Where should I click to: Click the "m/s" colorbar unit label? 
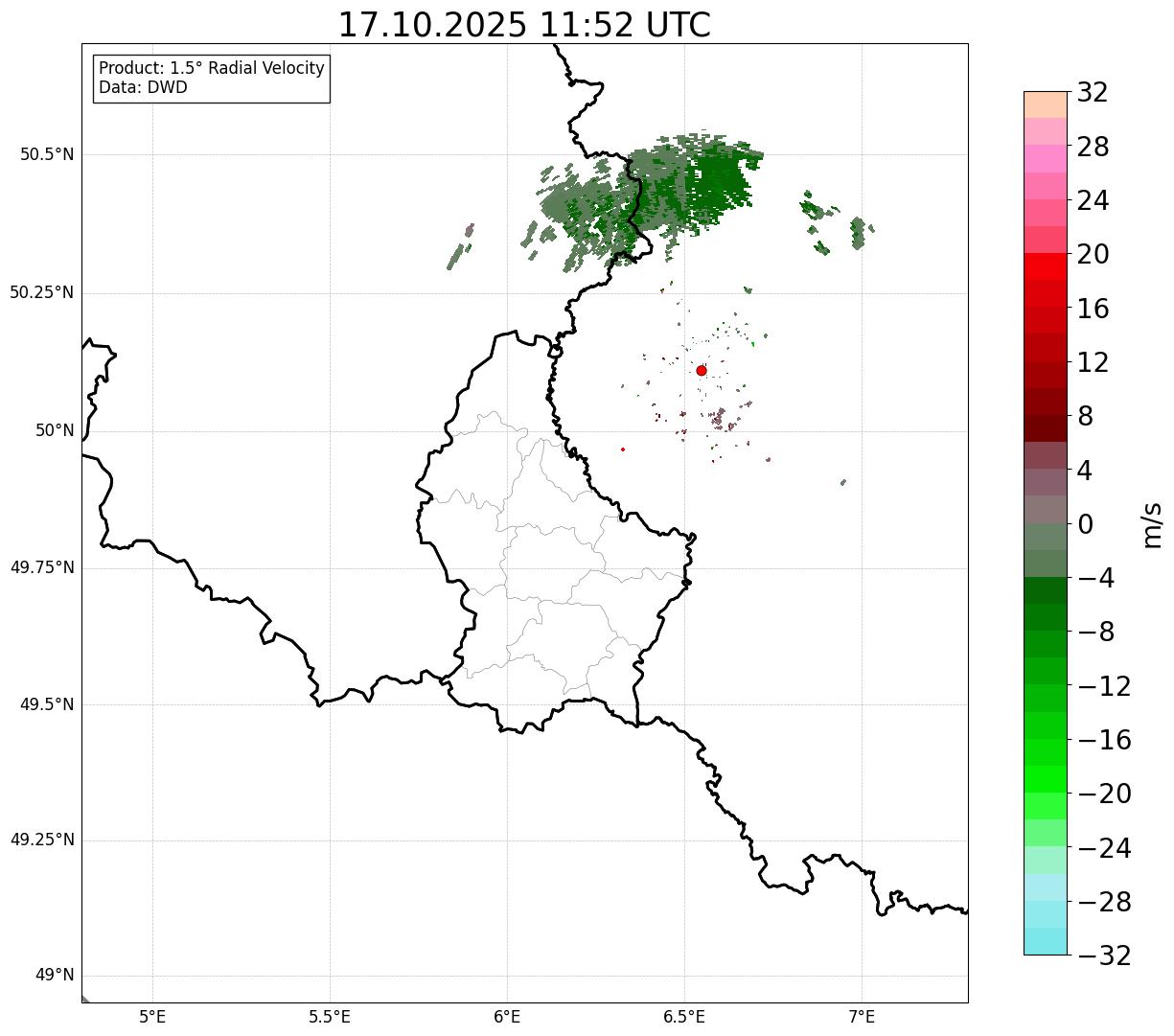(x=1151, y=524)
